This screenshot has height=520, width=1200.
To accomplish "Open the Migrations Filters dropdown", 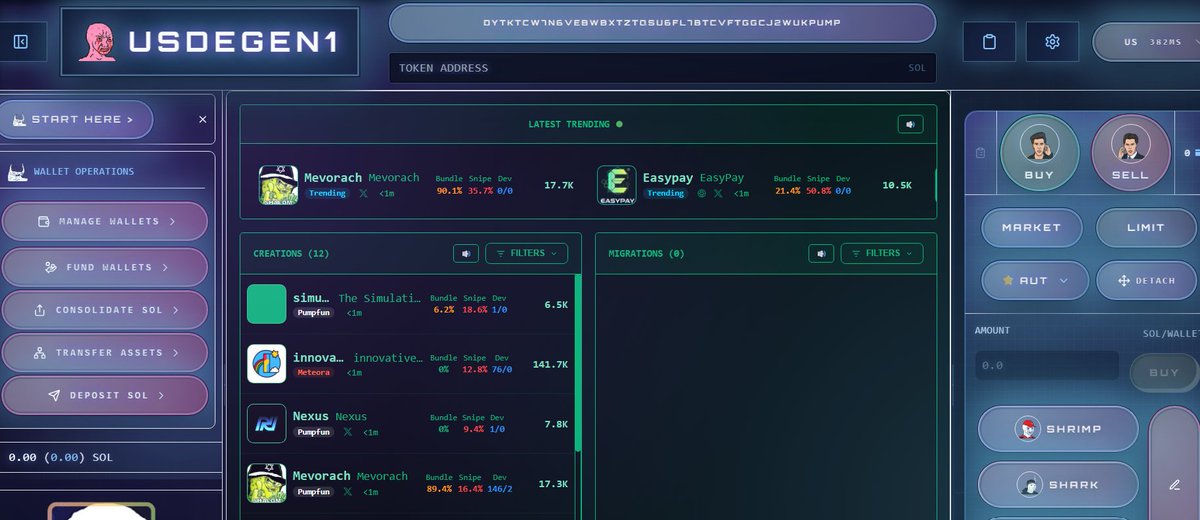I will coord(882,254).
